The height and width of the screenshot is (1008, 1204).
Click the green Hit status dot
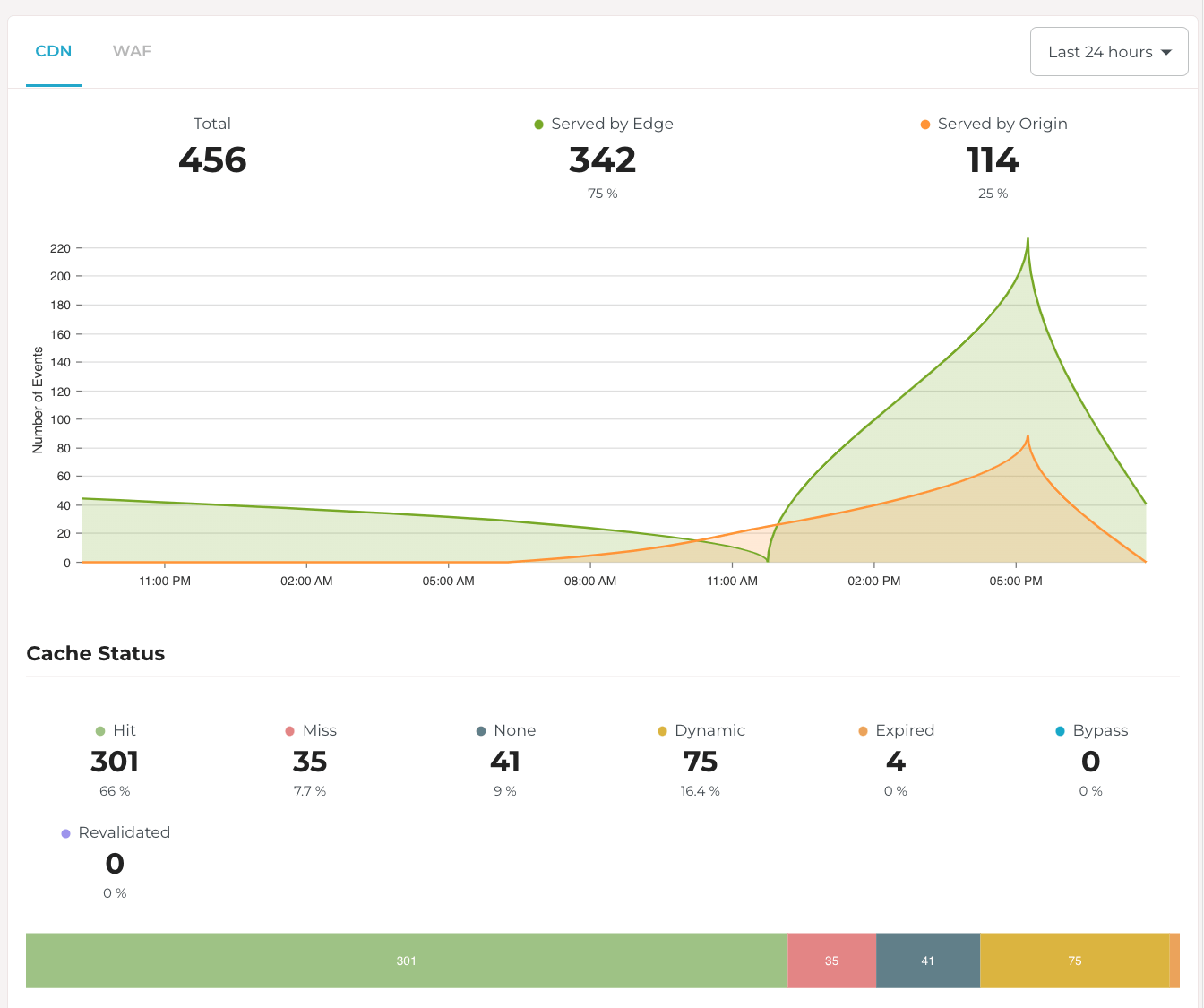(x=100, y=731)
